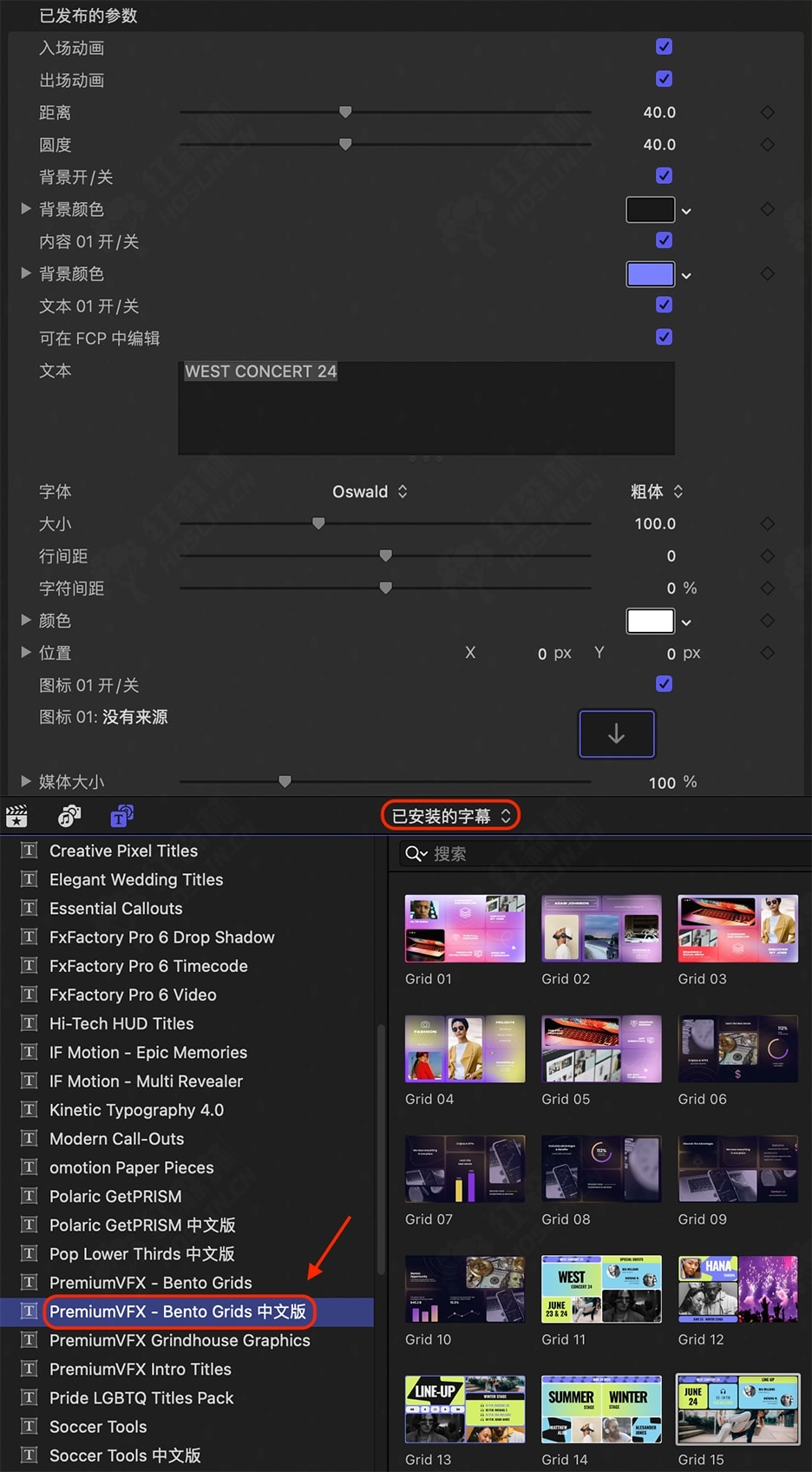Toggle the 图标 01 开/关 checkbox
The width and height of the screenshot is (812, 1472).
(x=665, y=684)
